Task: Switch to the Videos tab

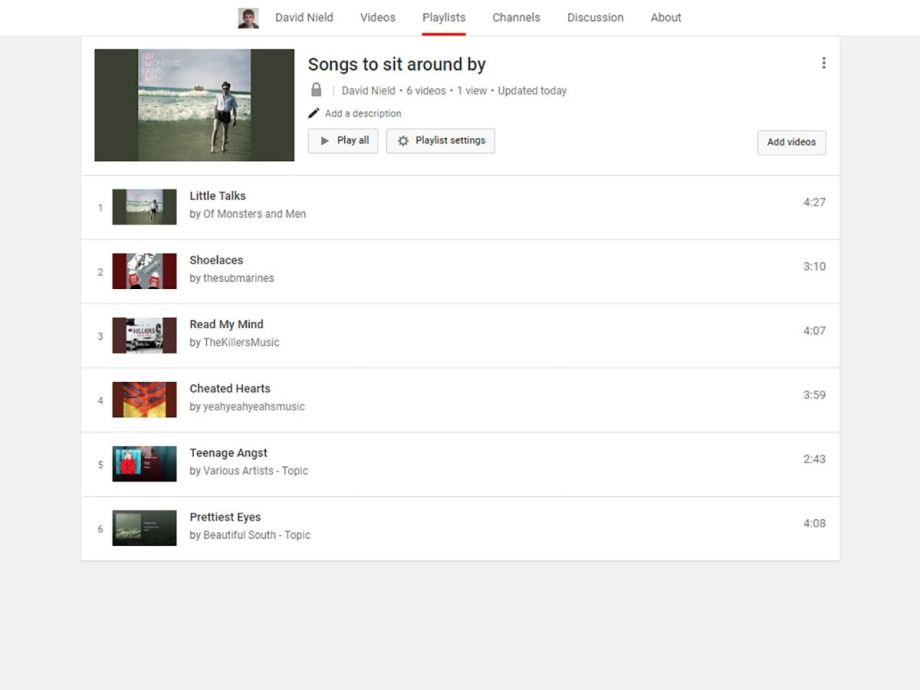Action: pos(377,17)
